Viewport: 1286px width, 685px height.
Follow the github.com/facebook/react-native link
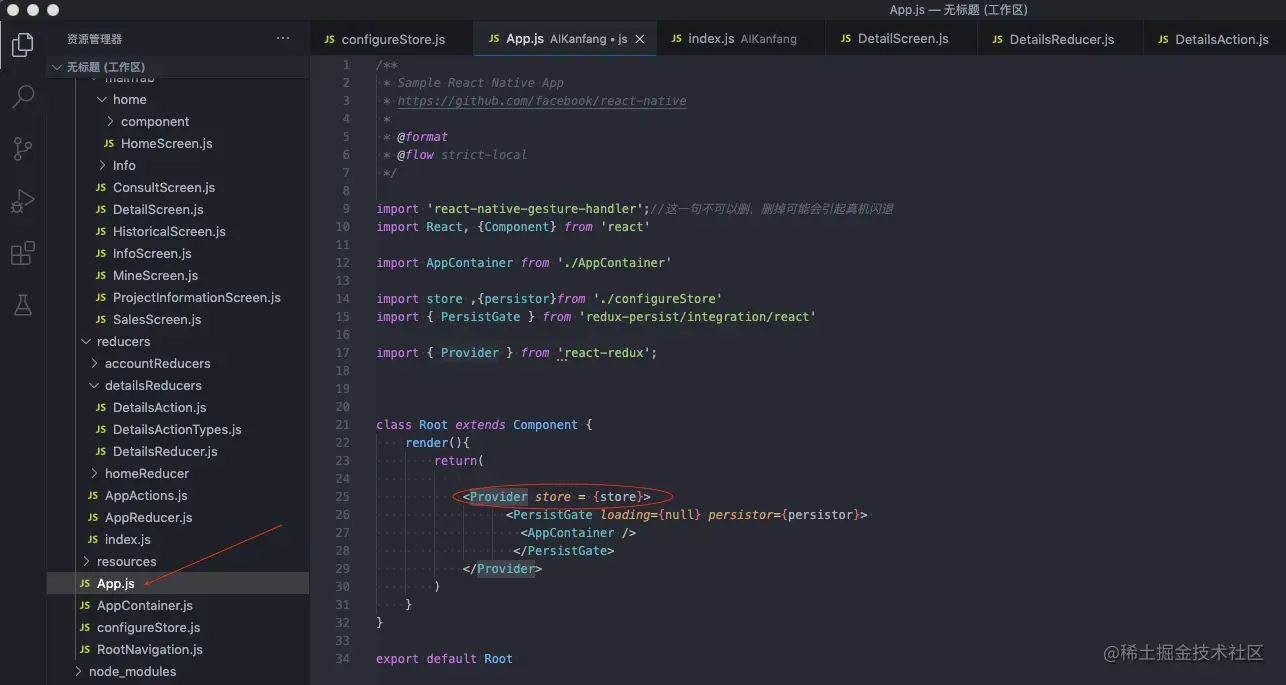pyautogui.click(x=541, y=101)
